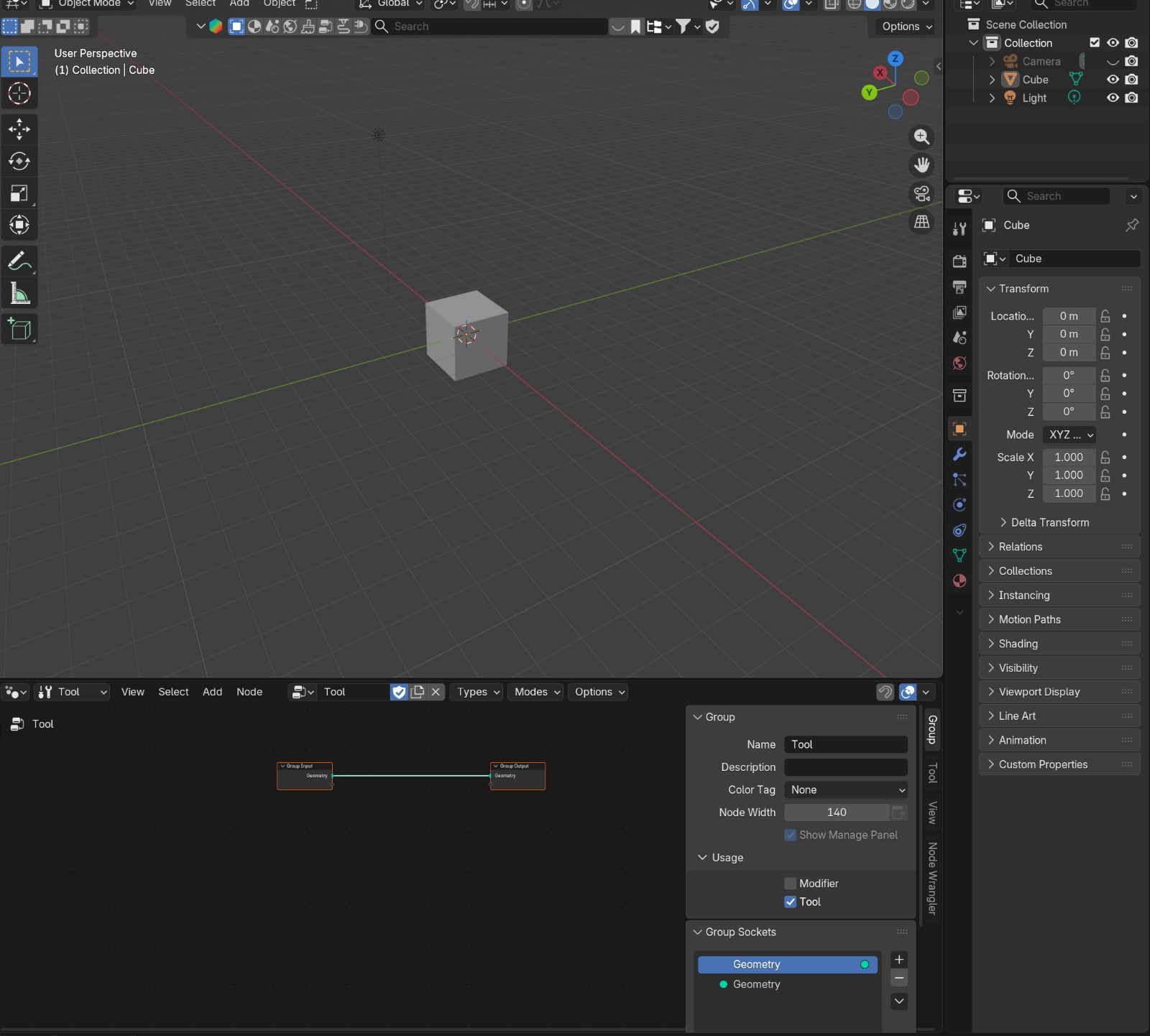Select the Rotate tool

19,161
